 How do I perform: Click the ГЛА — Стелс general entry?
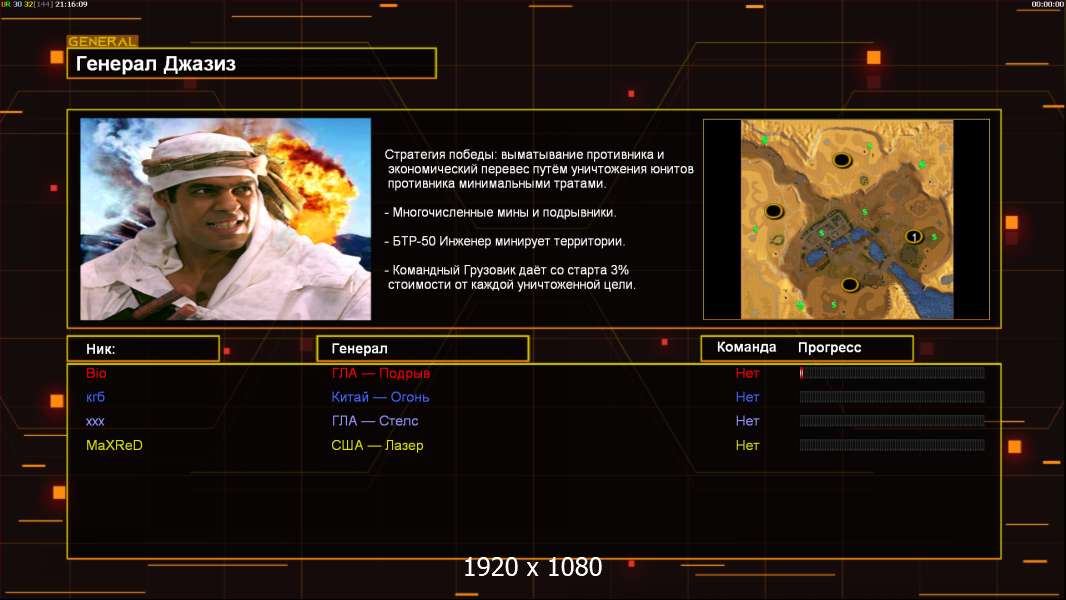pyautogui.click(x=375, y=421)
